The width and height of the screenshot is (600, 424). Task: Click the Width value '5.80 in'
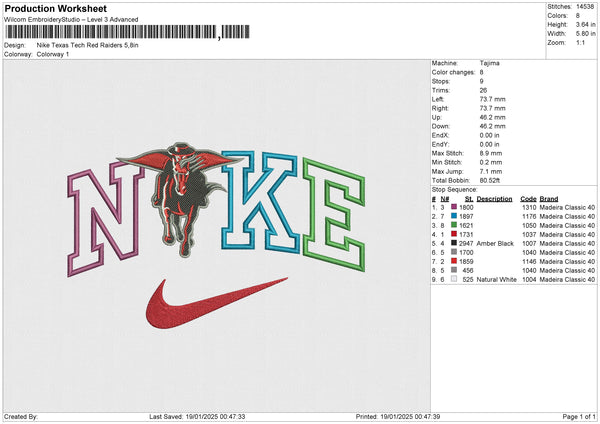pos(585,34)
